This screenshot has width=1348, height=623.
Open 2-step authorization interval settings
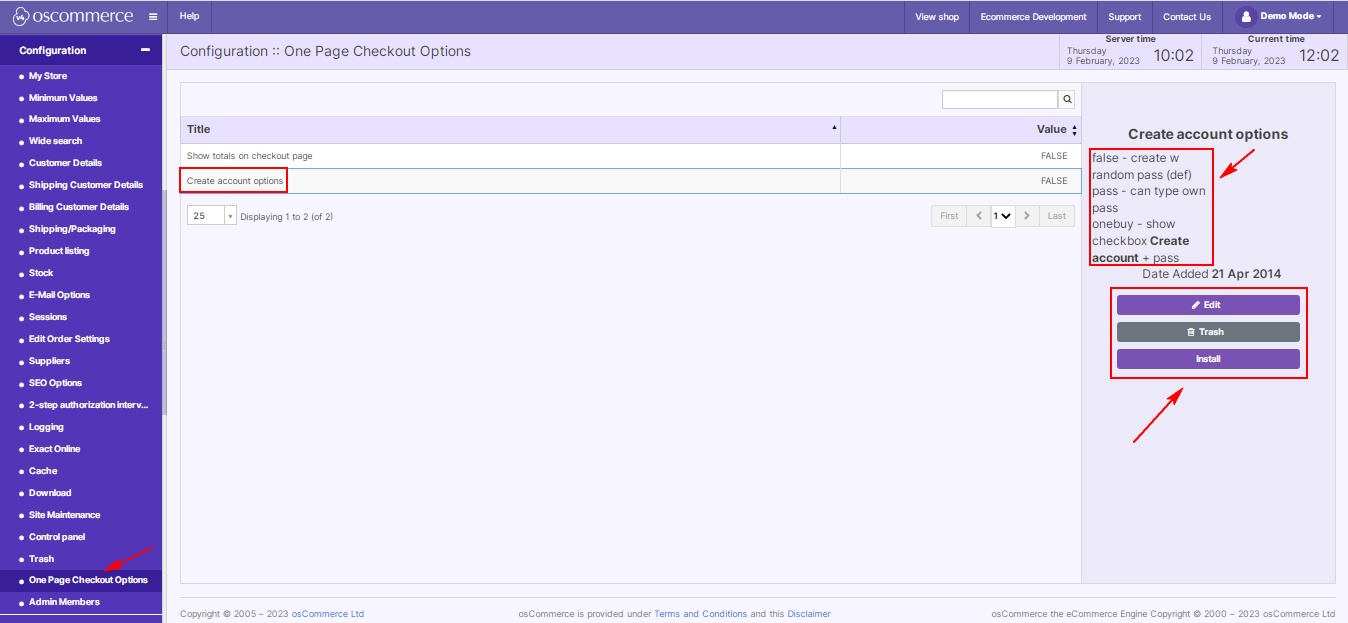pos(88,405)
